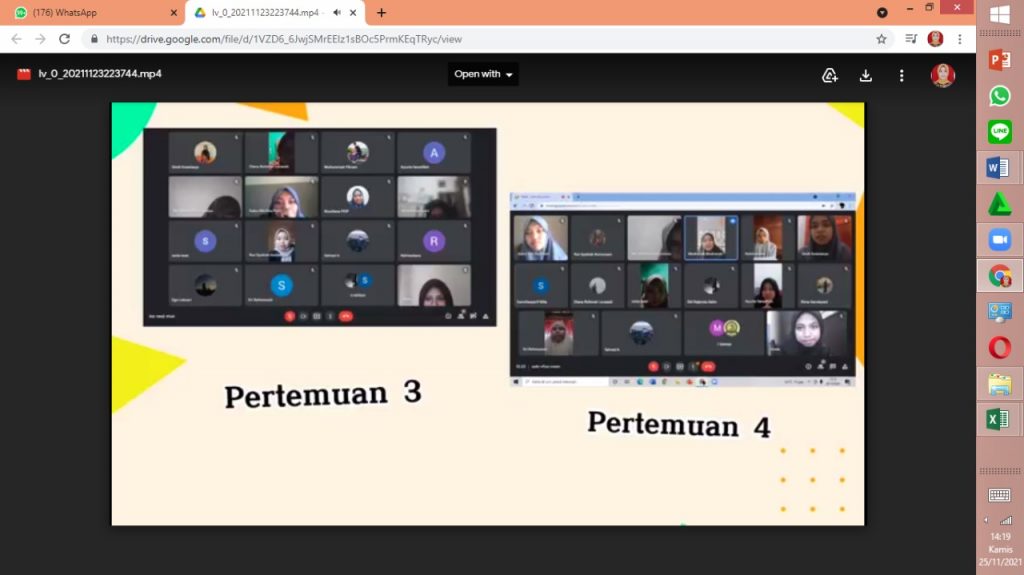Download the video file
This screenshot has height=575, width=1024.
866,75
